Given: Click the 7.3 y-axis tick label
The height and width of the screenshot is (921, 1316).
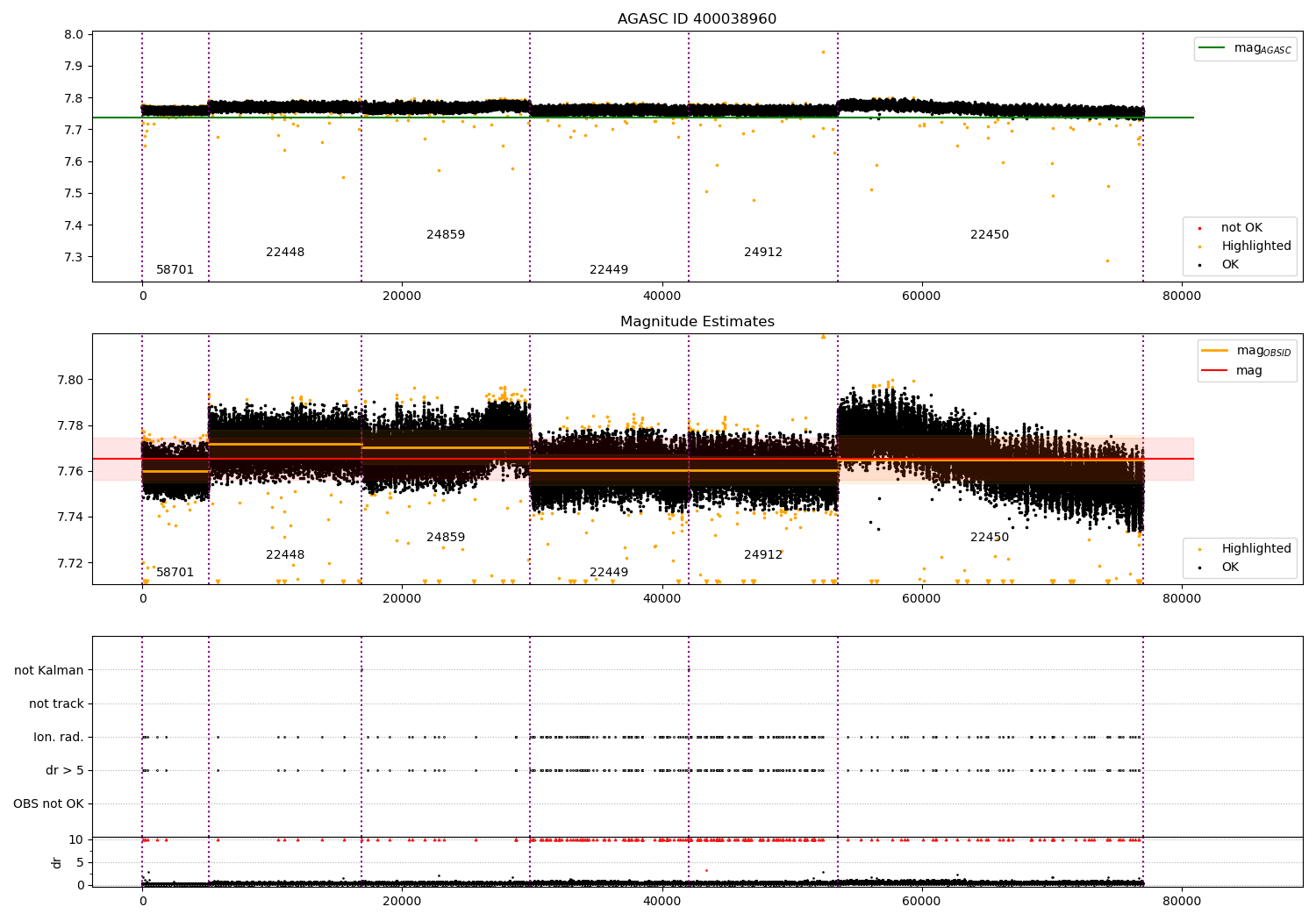Looking at the screenshot, I should pyautogui.click(x=74, y=257).
